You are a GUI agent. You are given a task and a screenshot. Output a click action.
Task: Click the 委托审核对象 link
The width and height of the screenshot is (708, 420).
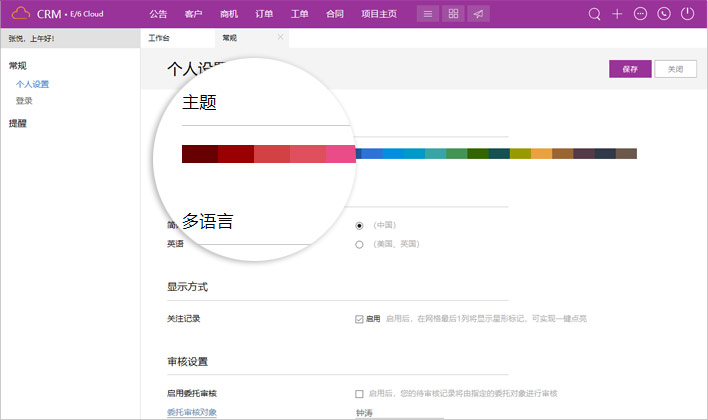(x=192, y=412)
